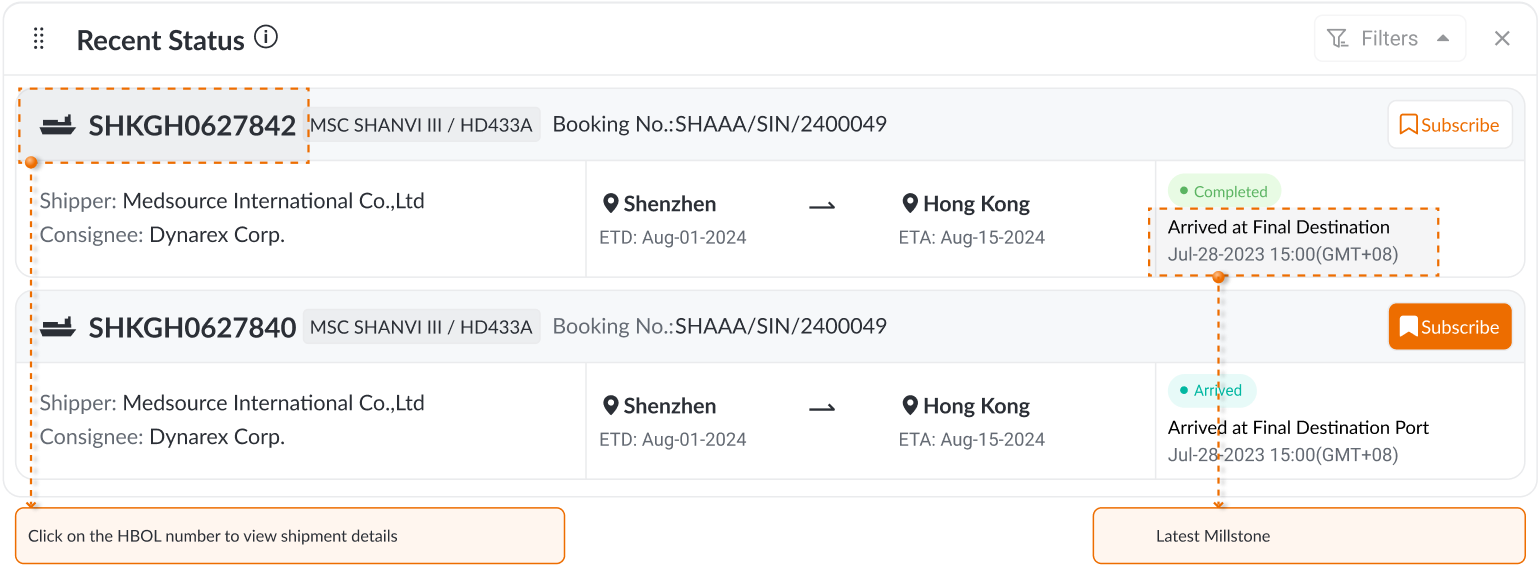Close the Recent Status panel
Viewport: 1538px width, 576px height.
[x=1501, y=39]
